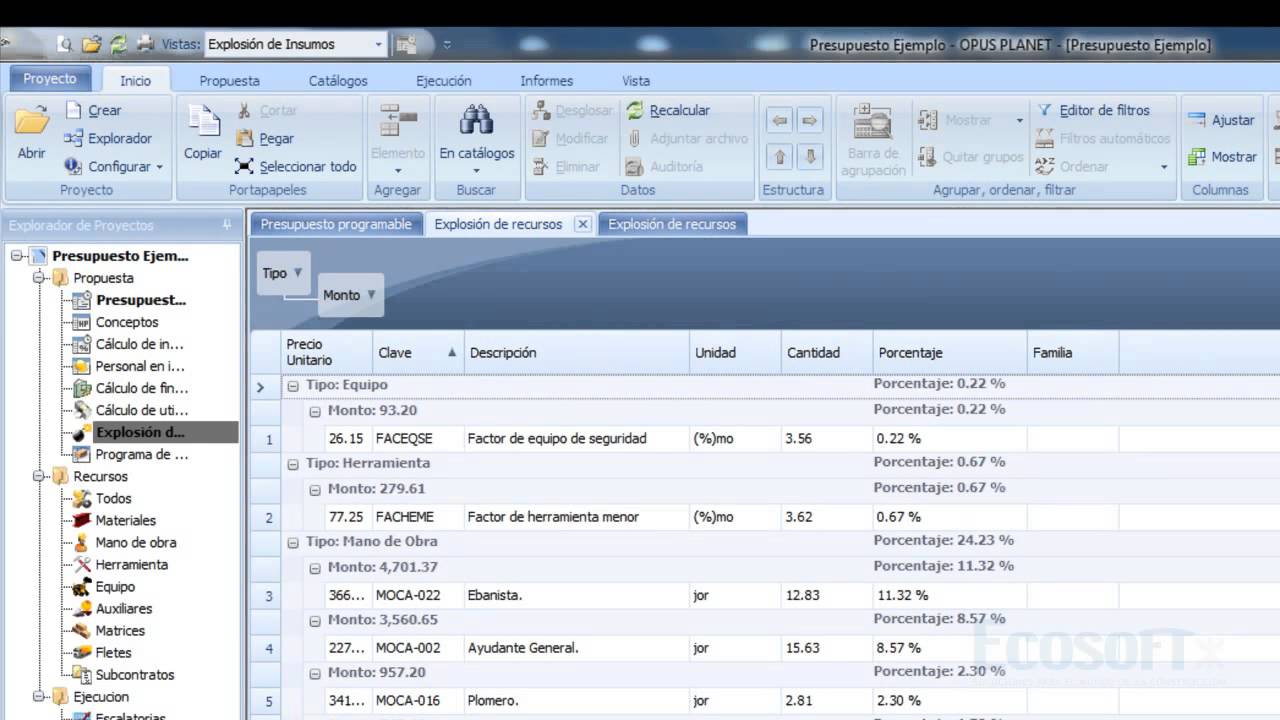Screen dimensions: 1280x720
Task: Click the Ebanista. description cell
Action: point(577,595)
